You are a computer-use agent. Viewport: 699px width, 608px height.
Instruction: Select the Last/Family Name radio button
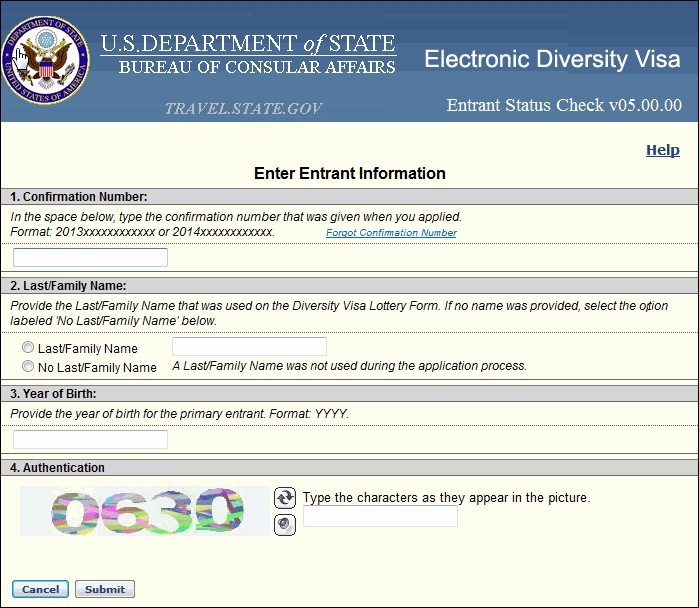tap(28, 347)
